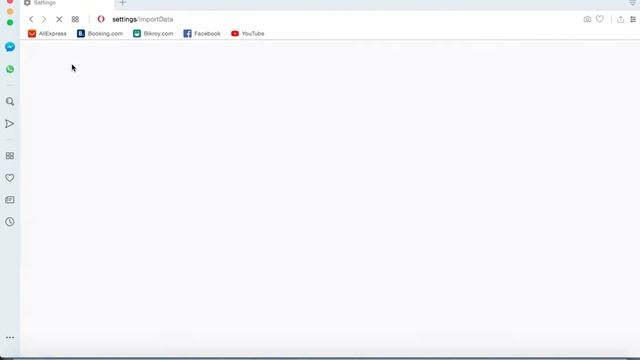Open sidebar three-dots setup menu
Screen dimensions: 640x360
tap(10, 338)
